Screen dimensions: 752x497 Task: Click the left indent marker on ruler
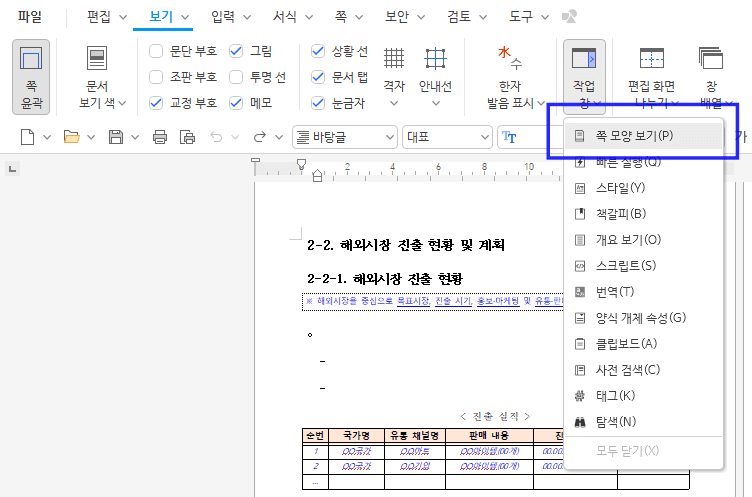317,176
